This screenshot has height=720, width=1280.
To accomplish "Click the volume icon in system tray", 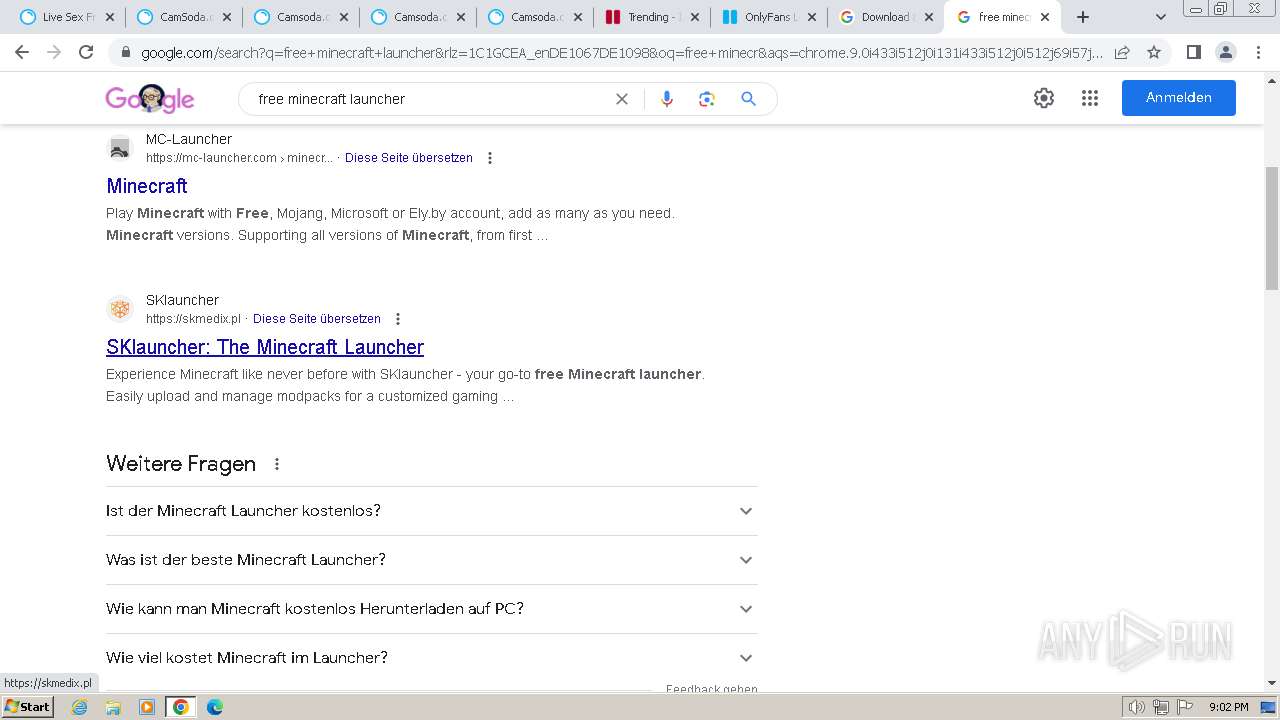I will point(1136,707).
